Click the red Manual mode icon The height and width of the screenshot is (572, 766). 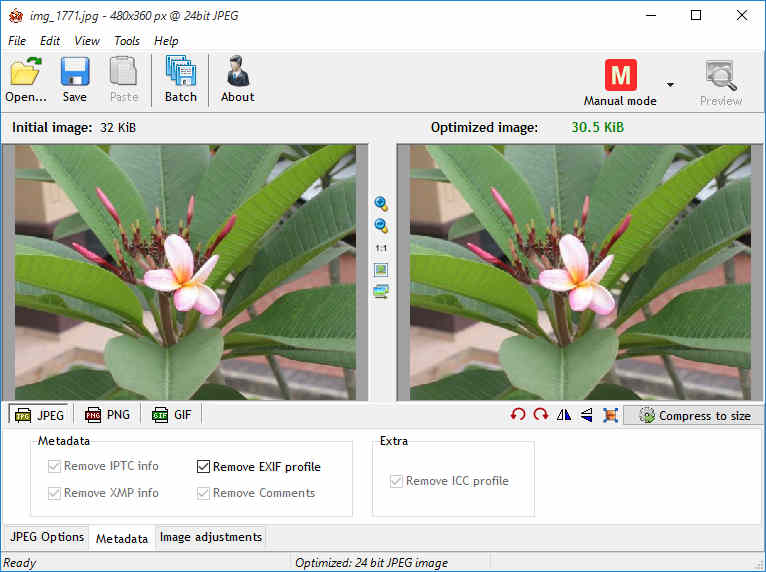pyautogui.click(x=620, y=75)
